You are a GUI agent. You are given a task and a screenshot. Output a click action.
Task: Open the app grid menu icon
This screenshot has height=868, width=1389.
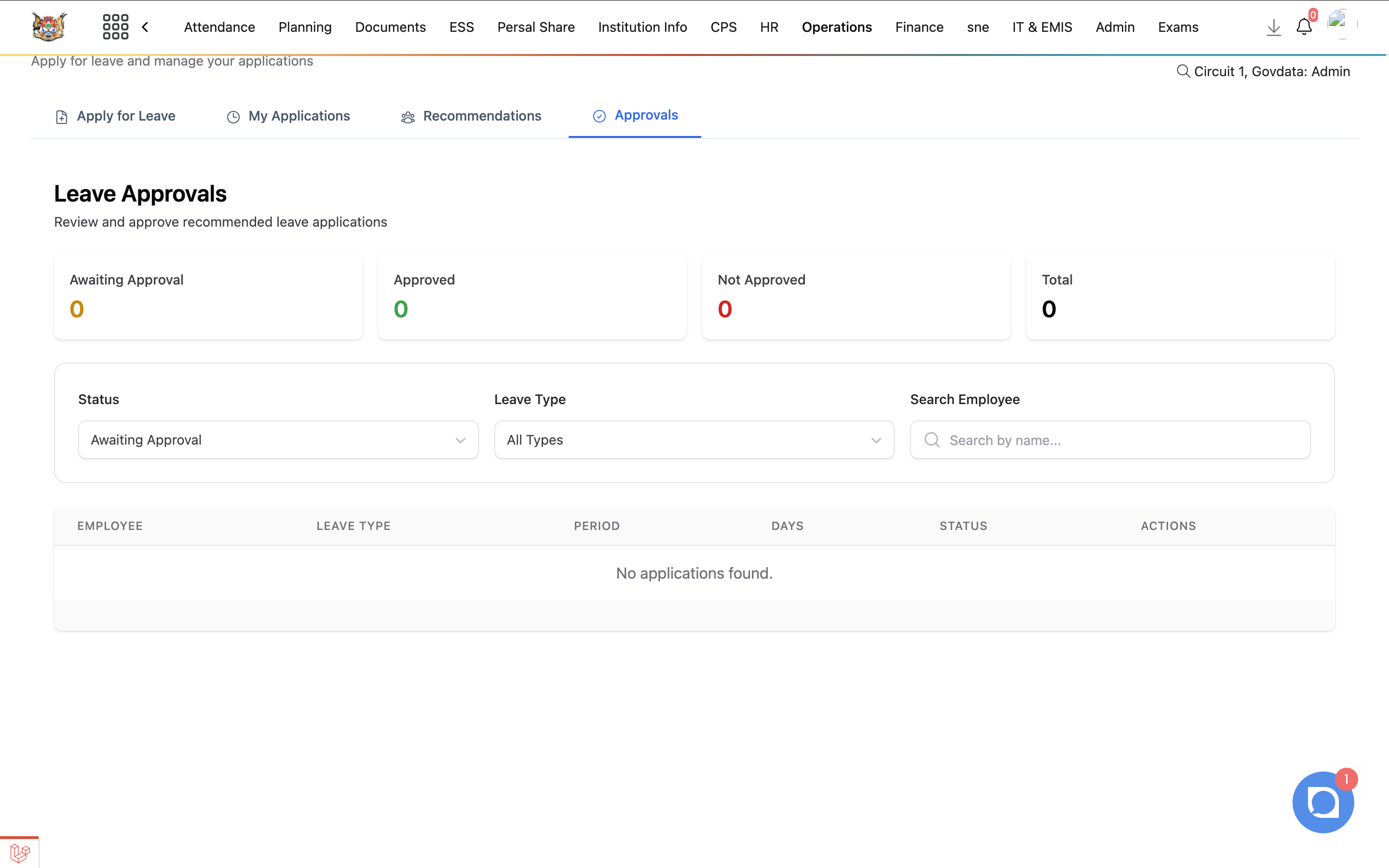[115, 27]
